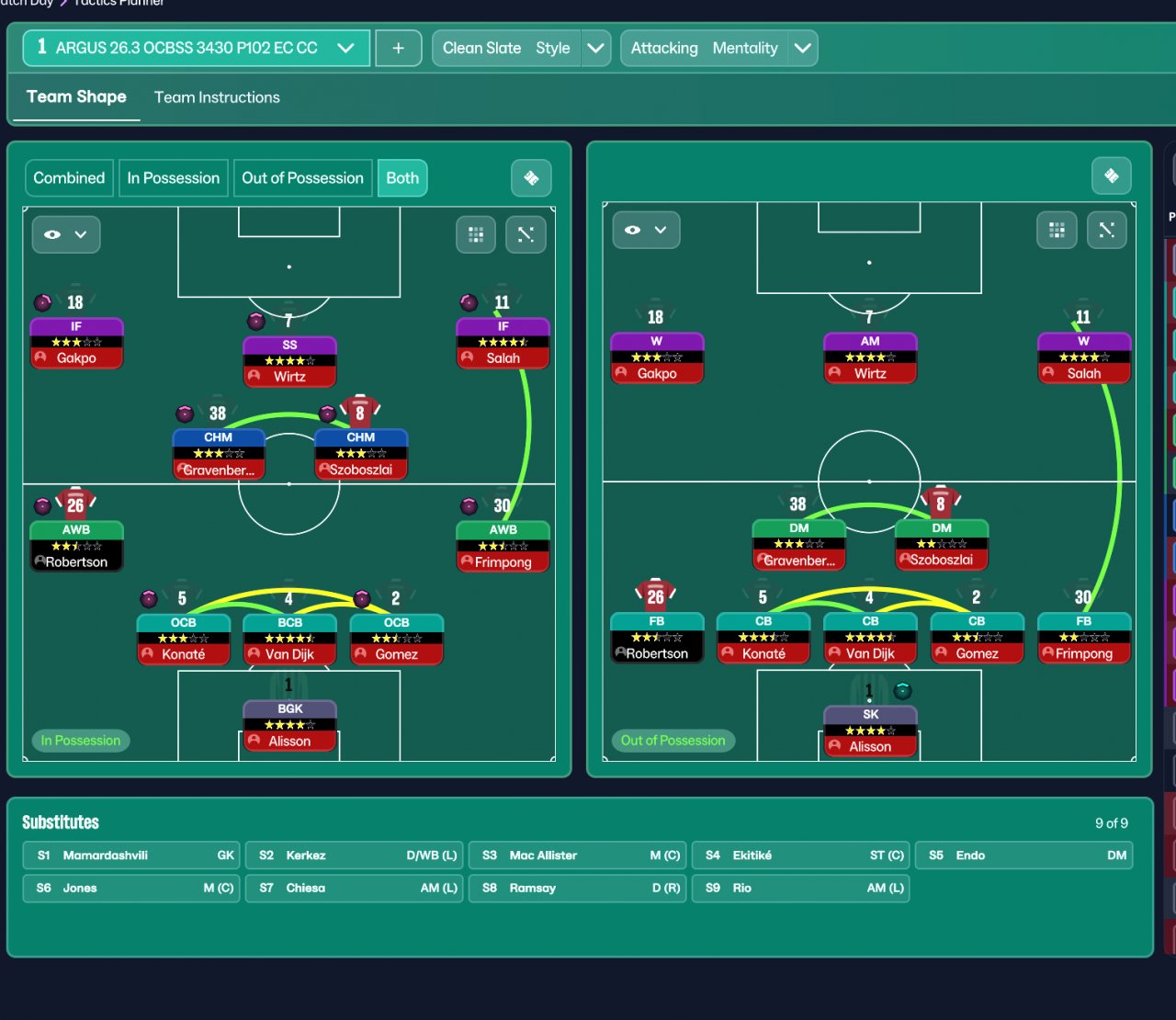
Task: Click the diamond icon on In Possession panel
Action: 531,178
